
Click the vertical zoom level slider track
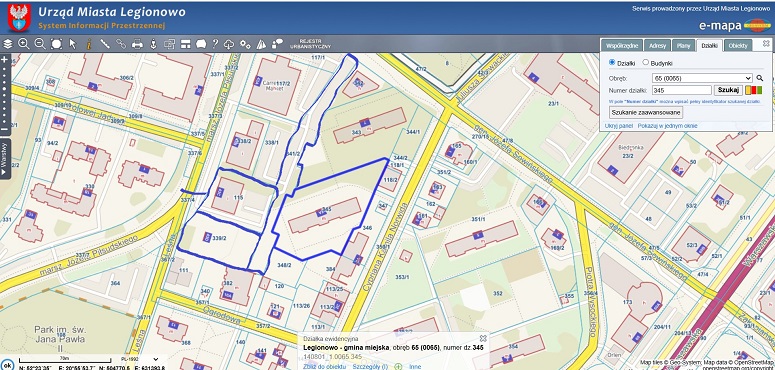4,95
